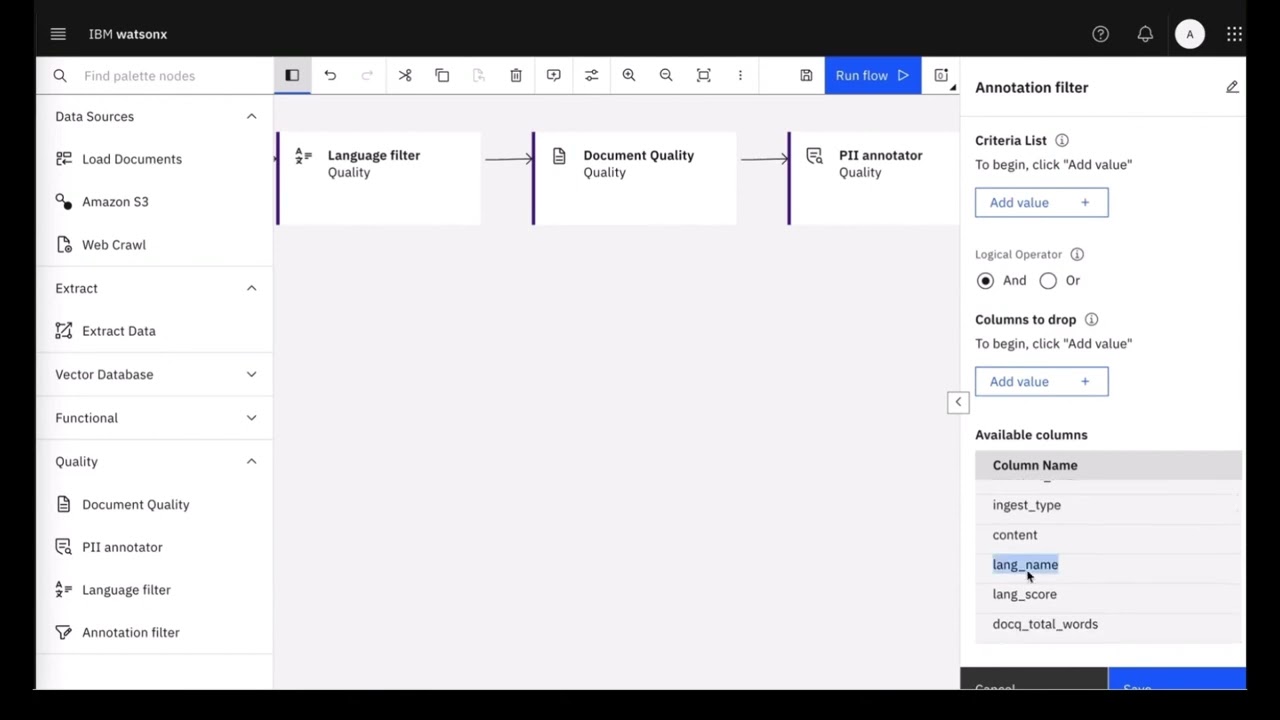Focus the Find palette nodes search field
The width and height of the screenshot is (1280, 720).
coord(155,75)
